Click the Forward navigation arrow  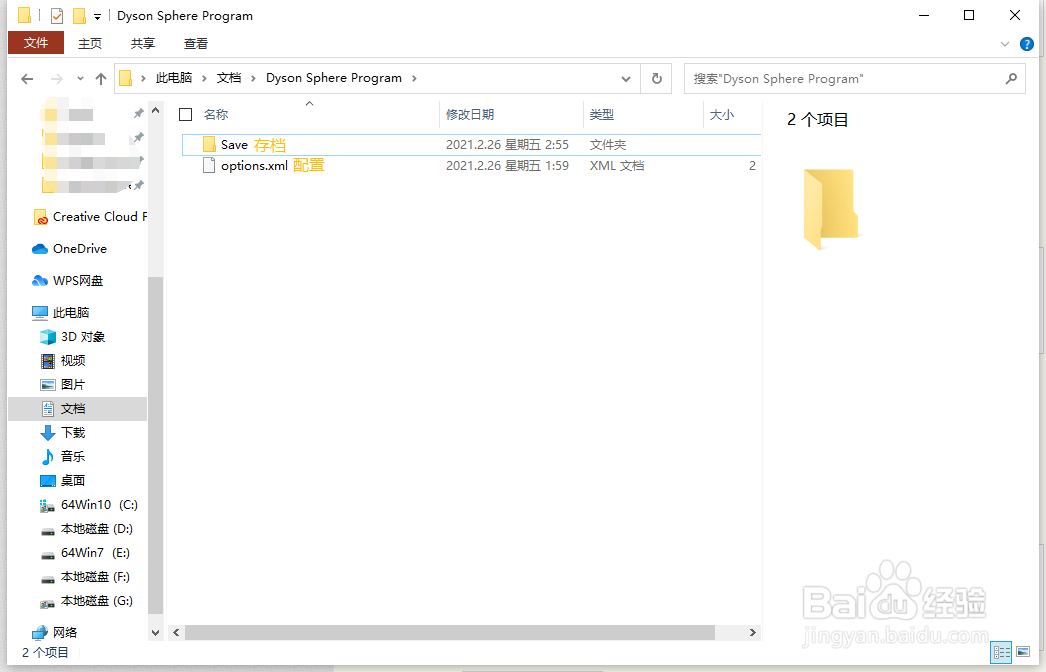(x=57, y=79)
